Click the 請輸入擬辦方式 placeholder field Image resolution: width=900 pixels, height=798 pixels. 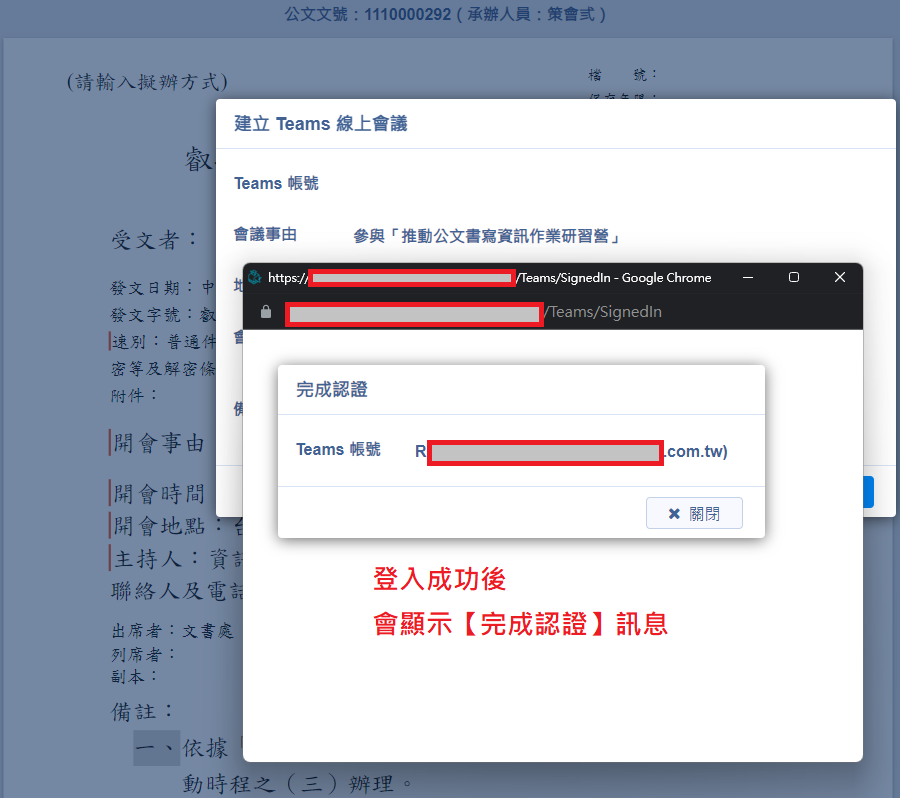pos(147,82)
